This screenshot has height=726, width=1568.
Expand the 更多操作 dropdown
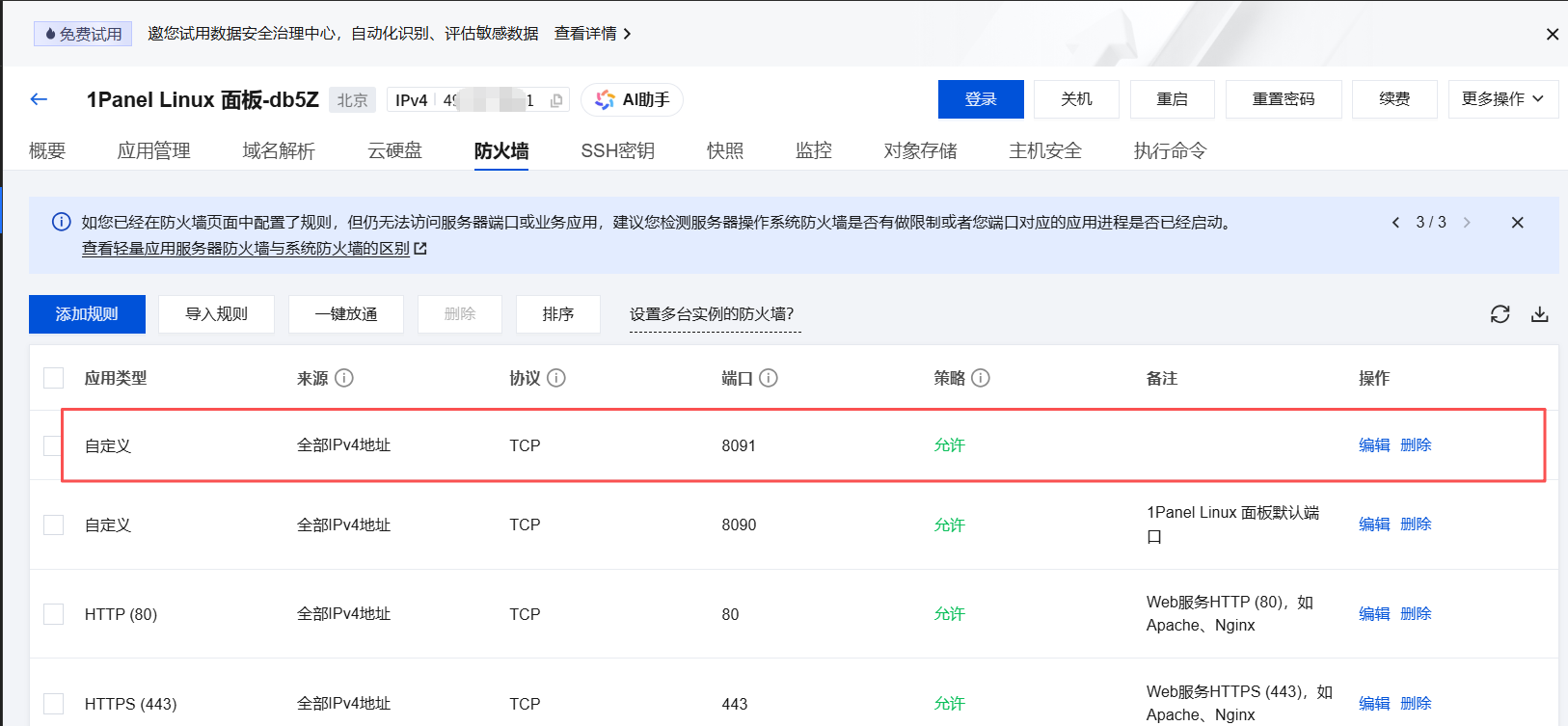1502,99
